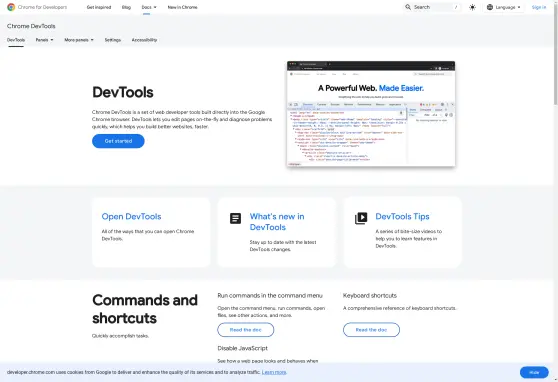Open the Get inspired menu item
The image size is (558, 382).
99,7
